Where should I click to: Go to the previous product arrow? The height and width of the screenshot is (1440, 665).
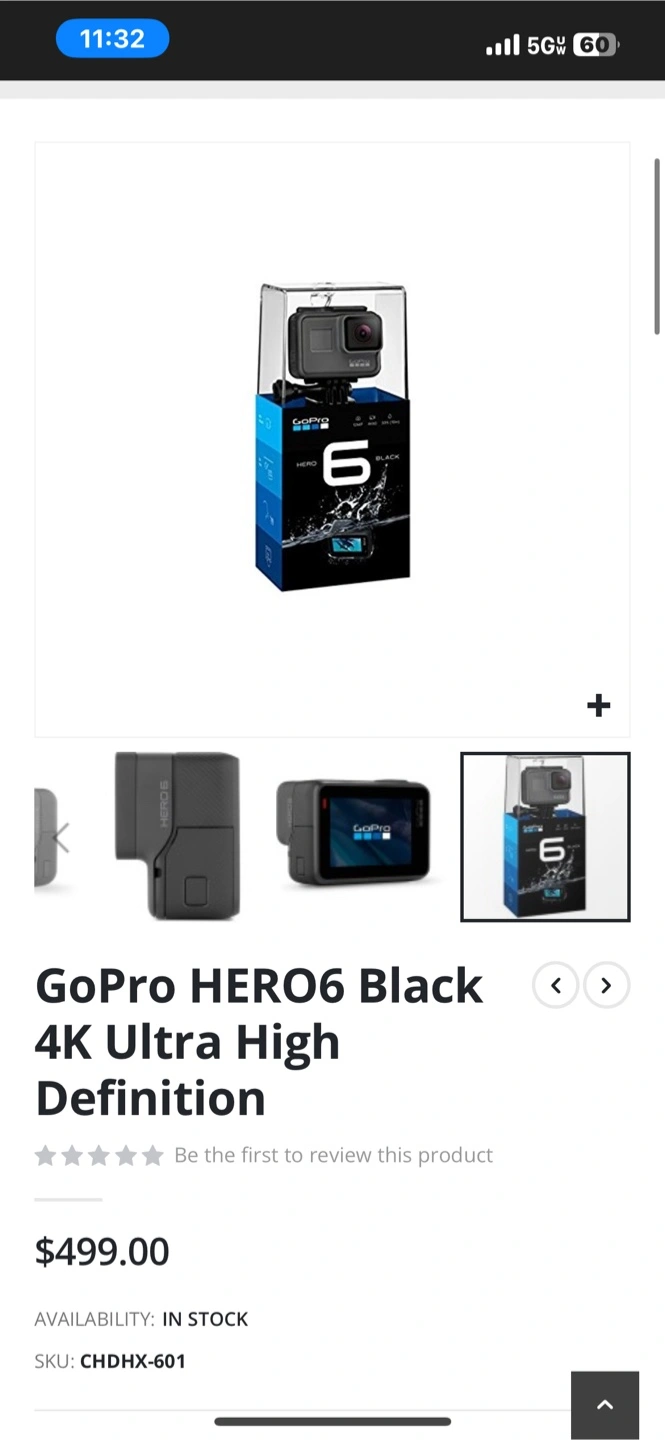pos(555,986)
